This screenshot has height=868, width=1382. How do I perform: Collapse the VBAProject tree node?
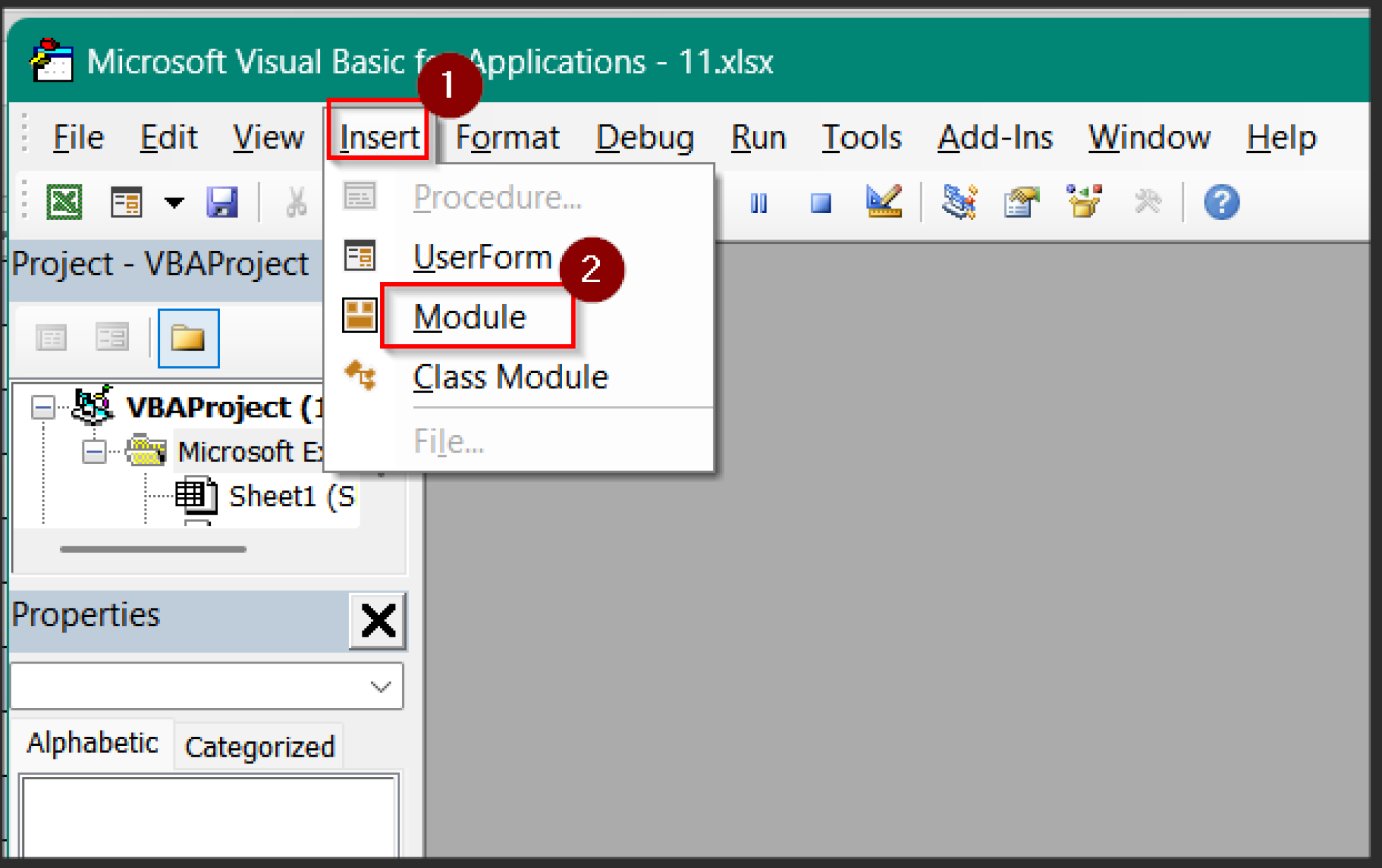44,407
